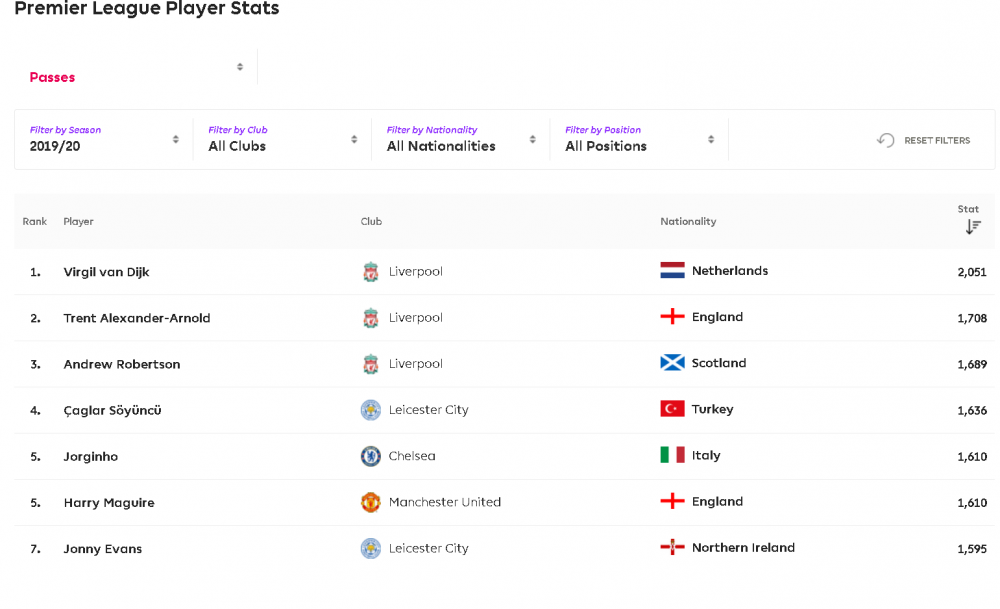Click the Italy flag in Jorginho's row
The height and width of the screenshot is (609, 1000).
point(672,455)
